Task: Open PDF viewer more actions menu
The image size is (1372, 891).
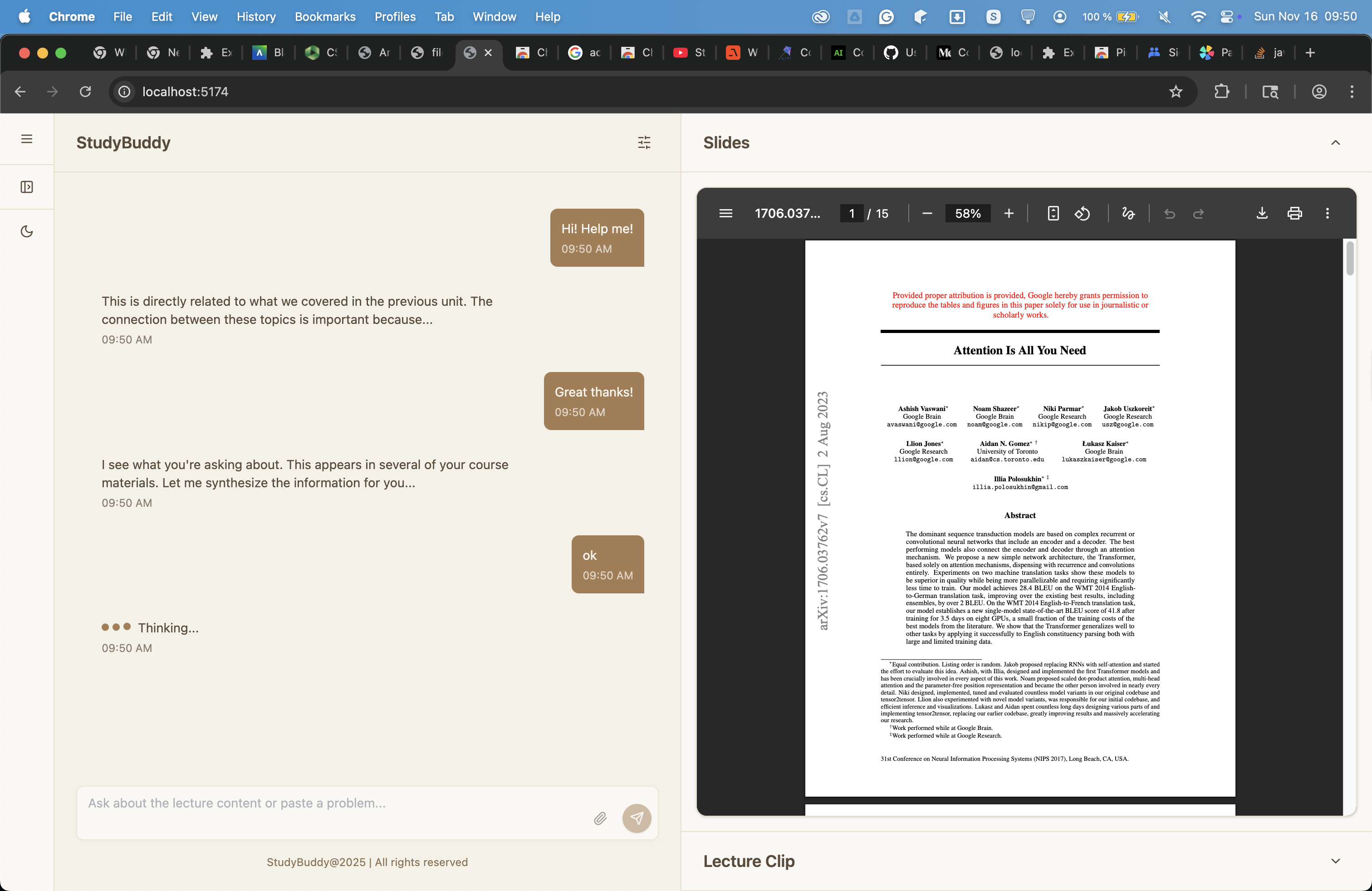Action: (1327, 213)
